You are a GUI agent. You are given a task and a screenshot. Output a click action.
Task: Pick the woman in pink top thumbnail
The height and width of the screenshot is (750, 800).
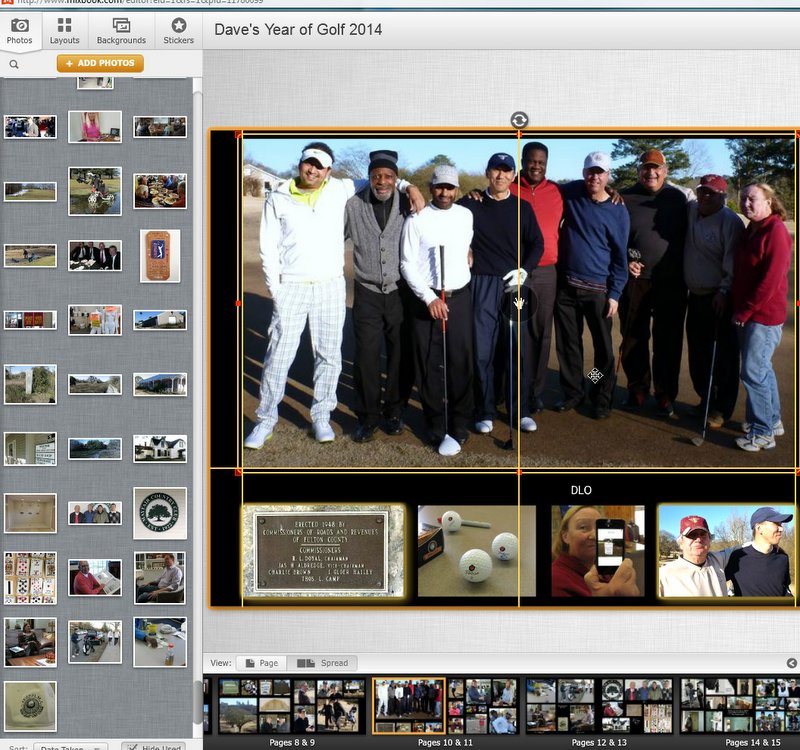point(95,127)
